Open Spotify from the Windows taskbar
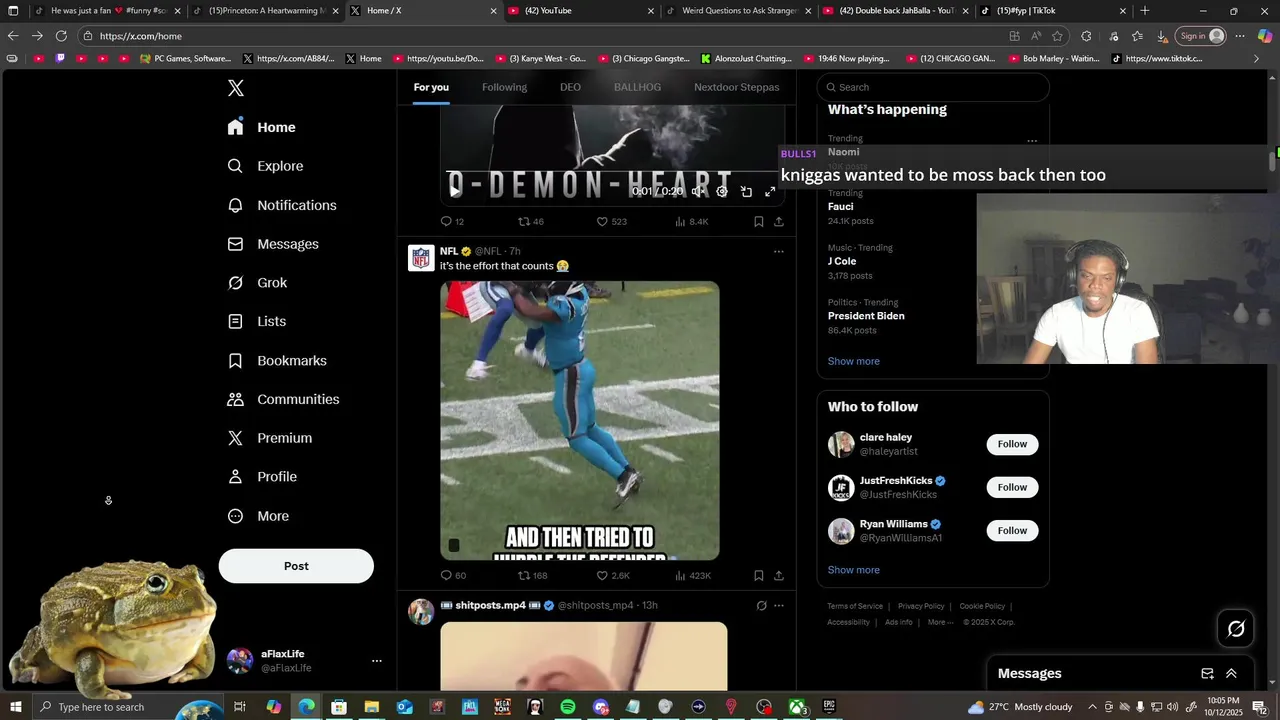This screenshot has height=720, width=1280. (x=568, y=707)
